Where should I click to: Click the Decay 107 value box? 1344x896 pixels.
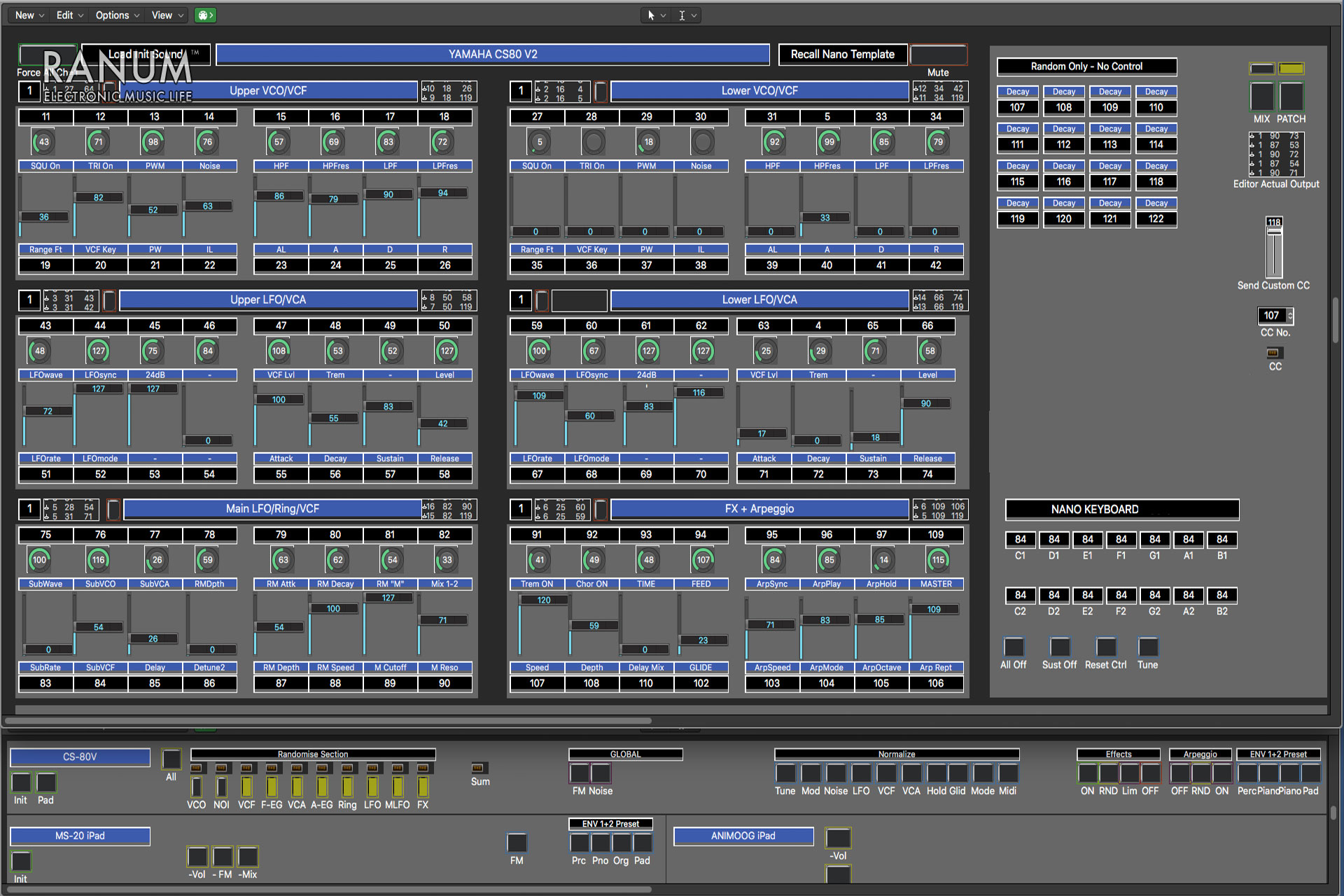pyautogui.click(x=1018, y=108)
